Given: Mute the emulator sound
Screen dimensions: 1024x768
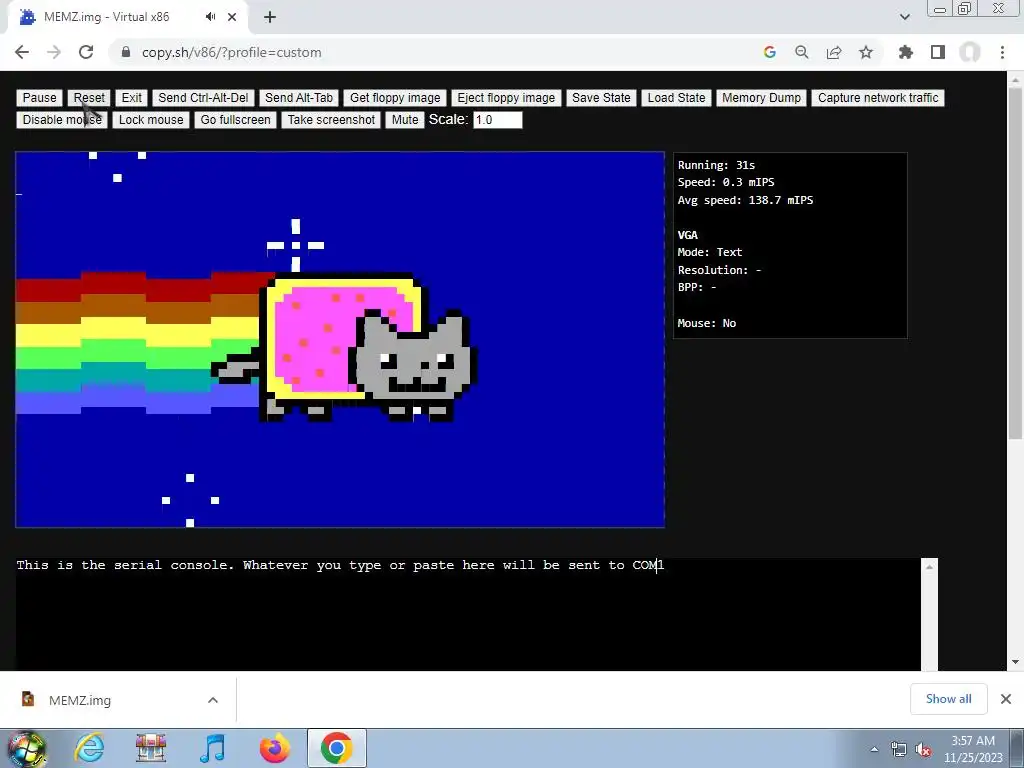Looking at the screenshot, I should pos(405,120).
